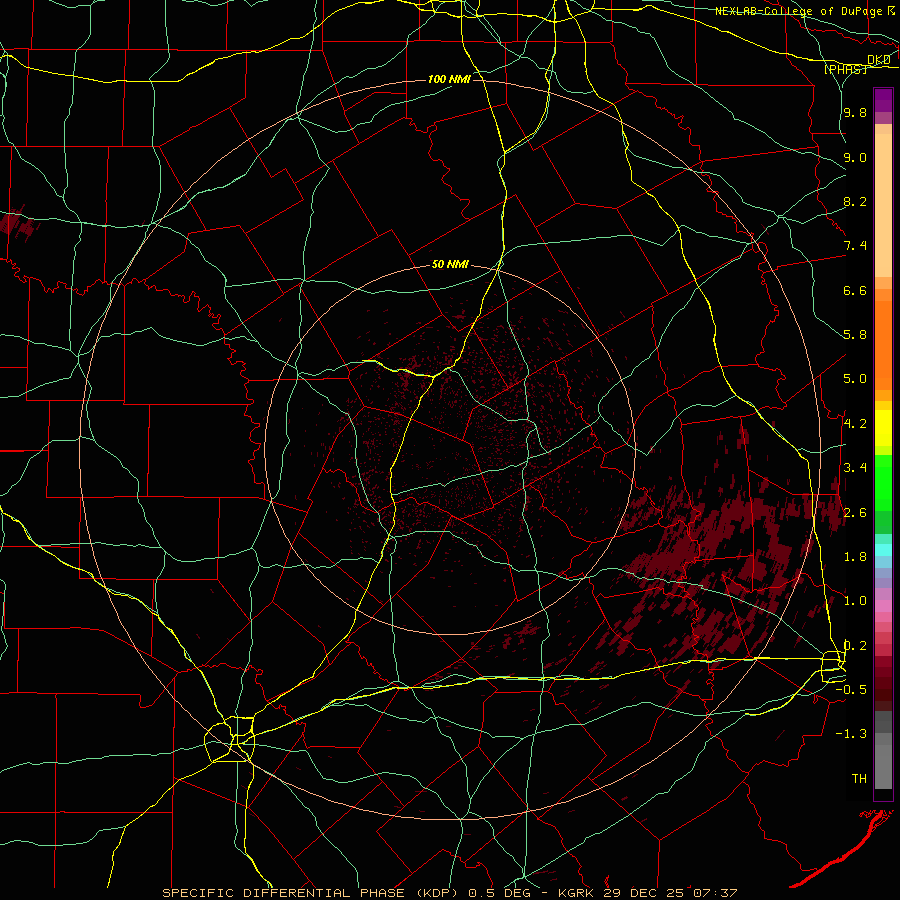The width and height of the screenshot is (900, 900).
Task: Click the -1.3 legend value
Action: click(x=852, y=734)
